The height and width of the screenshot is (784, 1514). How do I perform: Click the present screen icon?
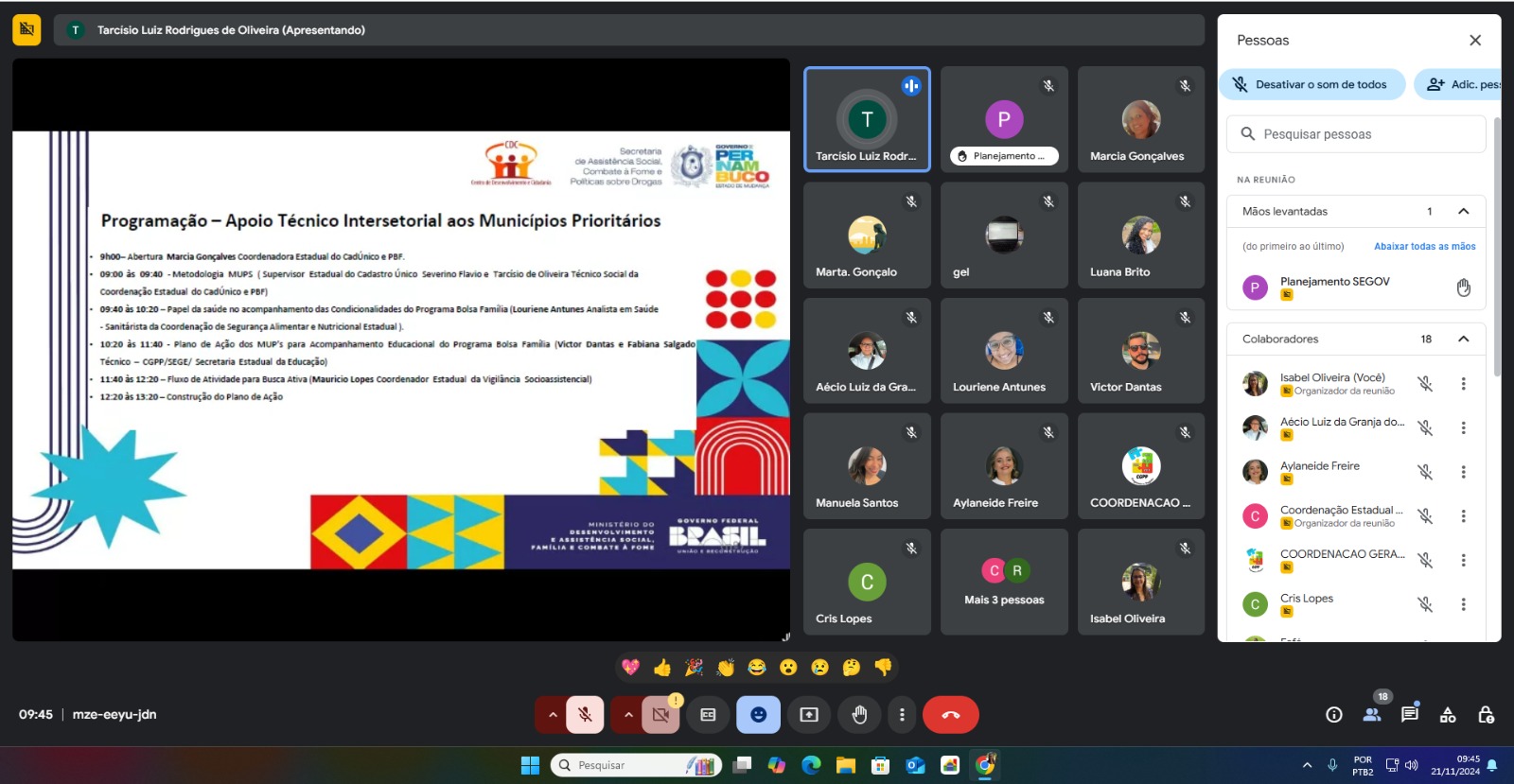(x=809, y=715)
